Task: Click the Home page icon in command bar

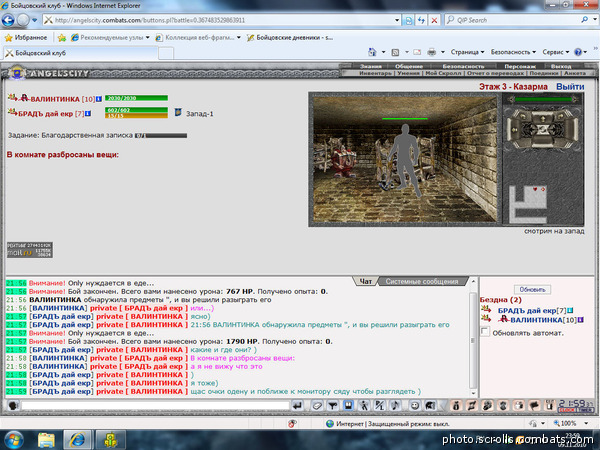Action: click(372, 52)
